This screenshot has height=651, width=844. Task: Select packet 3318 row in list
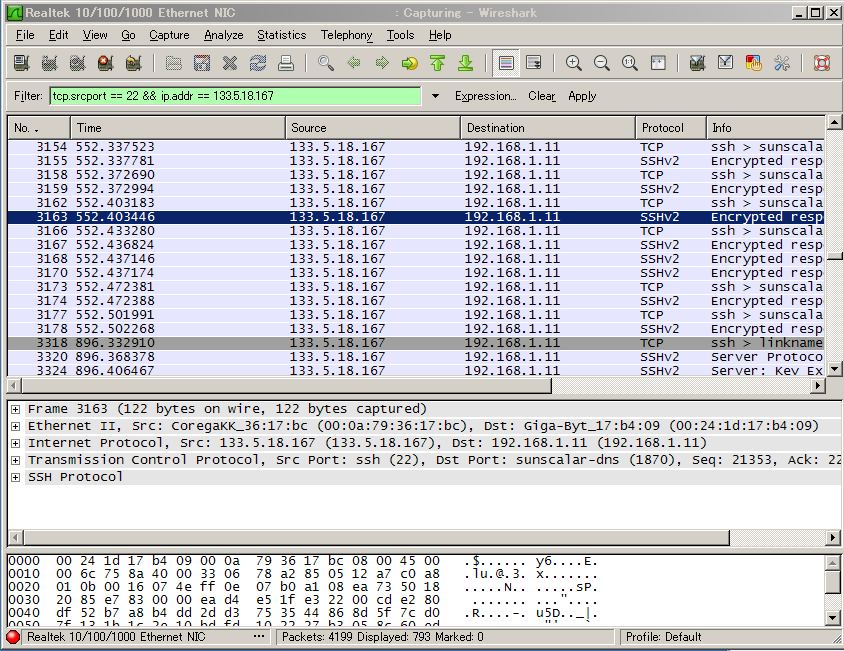coord(416,343)
